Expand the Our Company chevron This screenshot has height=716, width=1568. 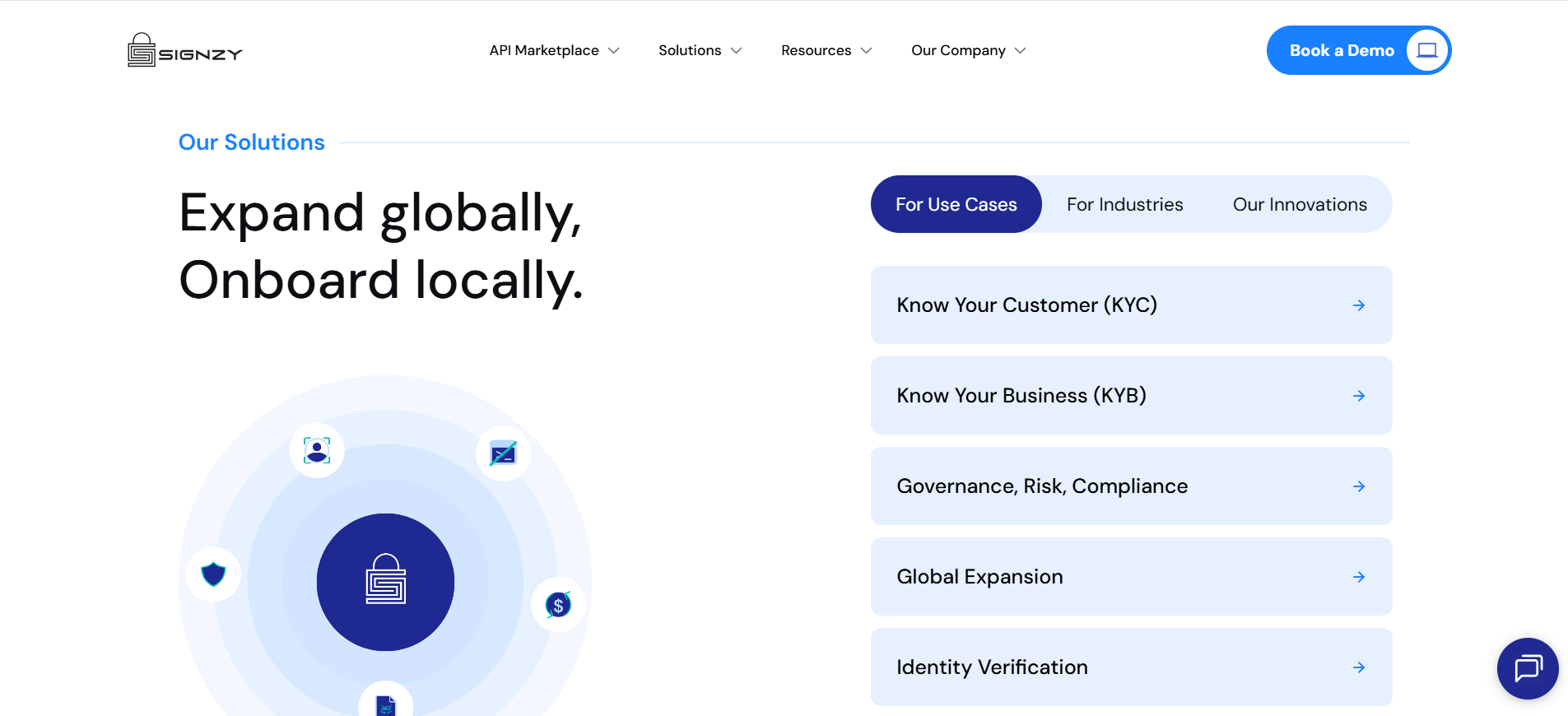click(x=1021, y=51)
